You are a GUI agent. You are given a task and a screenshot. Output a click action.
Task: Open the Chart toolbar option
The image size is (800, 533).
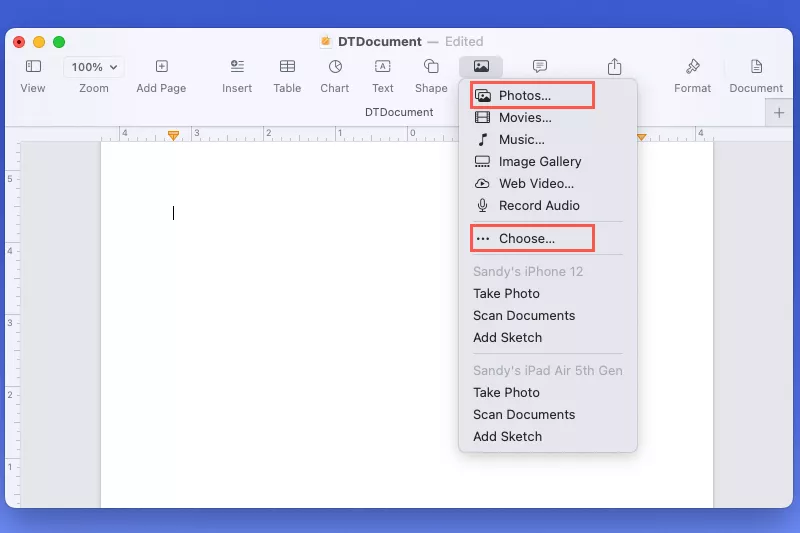click(x=335, y=76)
